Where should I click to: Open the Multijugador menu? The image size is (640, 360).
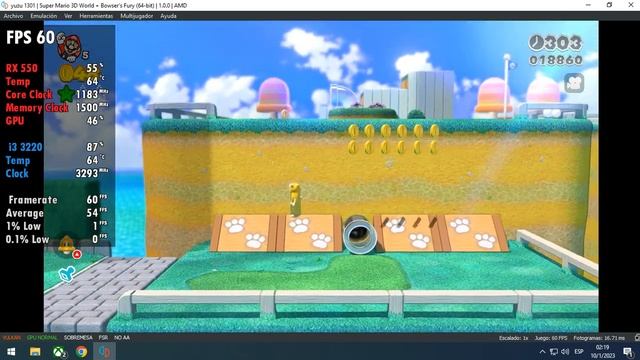pos(136,16)
